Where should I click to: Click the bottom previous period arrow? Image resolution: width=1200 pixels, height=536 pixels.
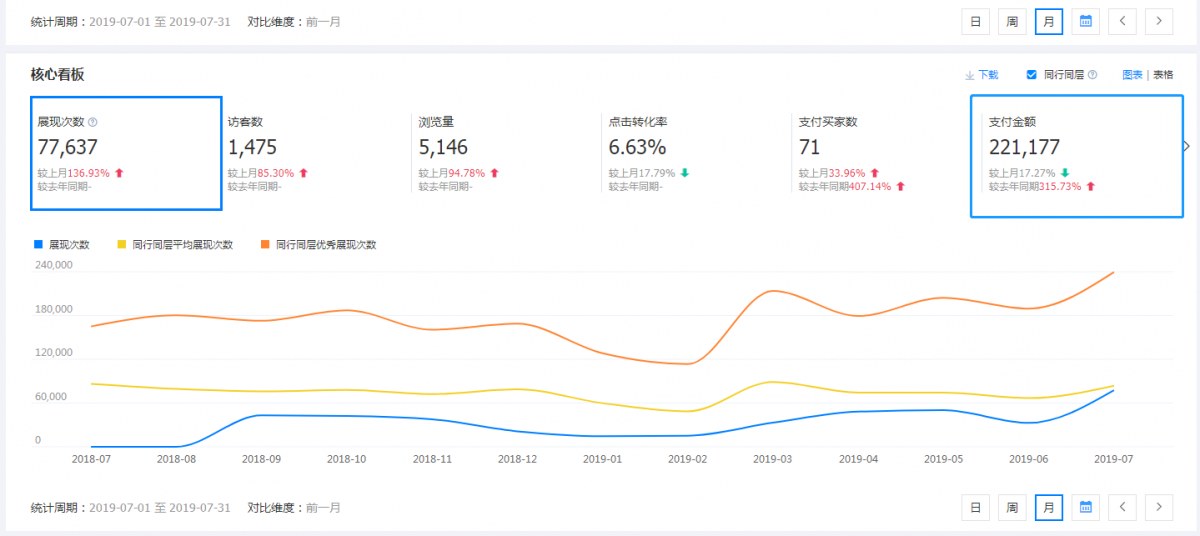pyautogui.click(x=1122, y=507)
